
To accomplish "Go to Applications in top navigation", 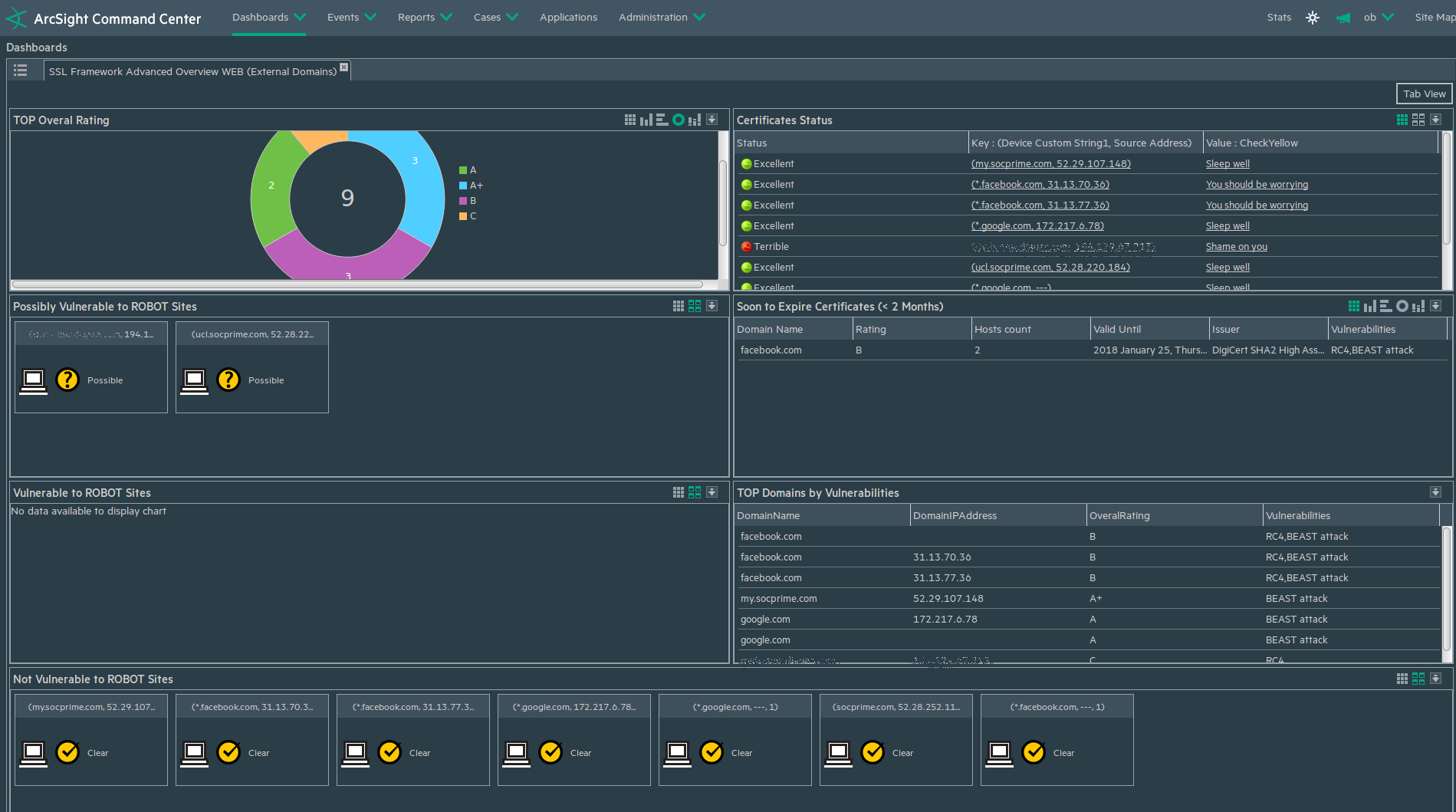I will coord(568,18).
